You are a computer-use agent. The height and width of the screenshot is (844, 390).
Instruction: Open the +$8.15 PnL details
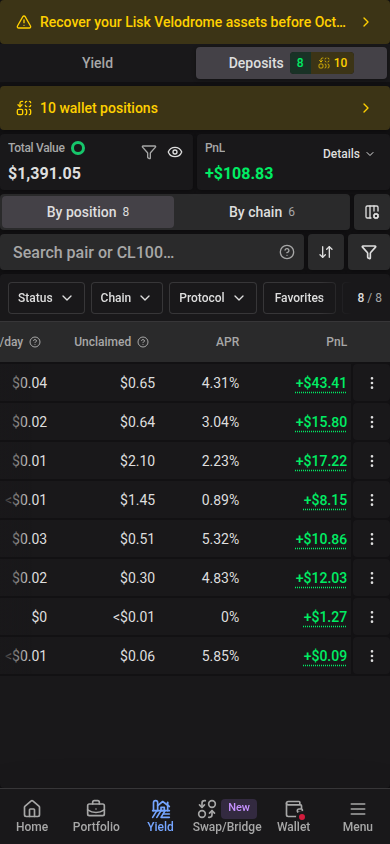point(325,500)
